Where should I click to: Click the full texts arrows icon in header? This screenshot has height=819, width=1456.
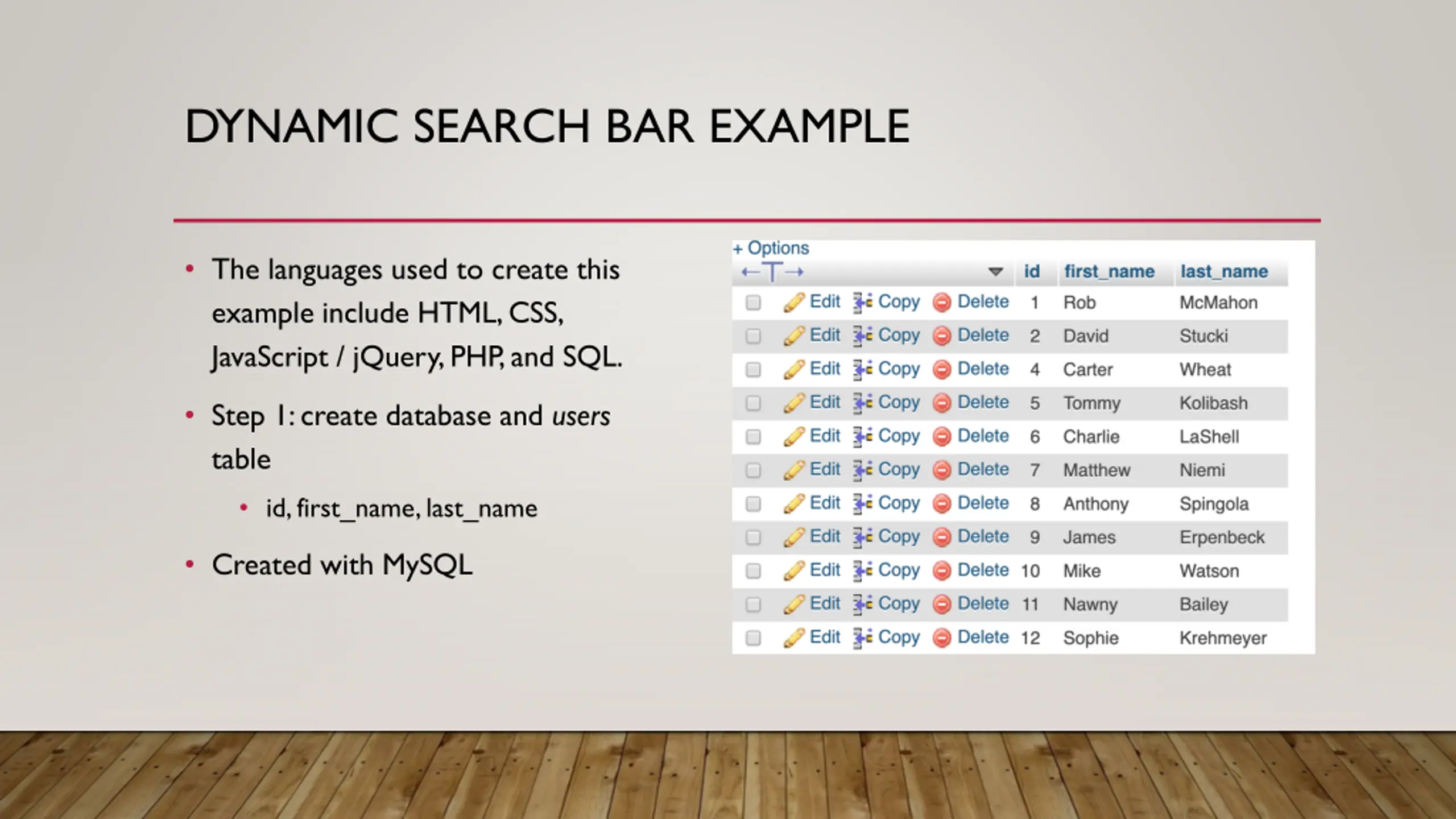point(772,272)
